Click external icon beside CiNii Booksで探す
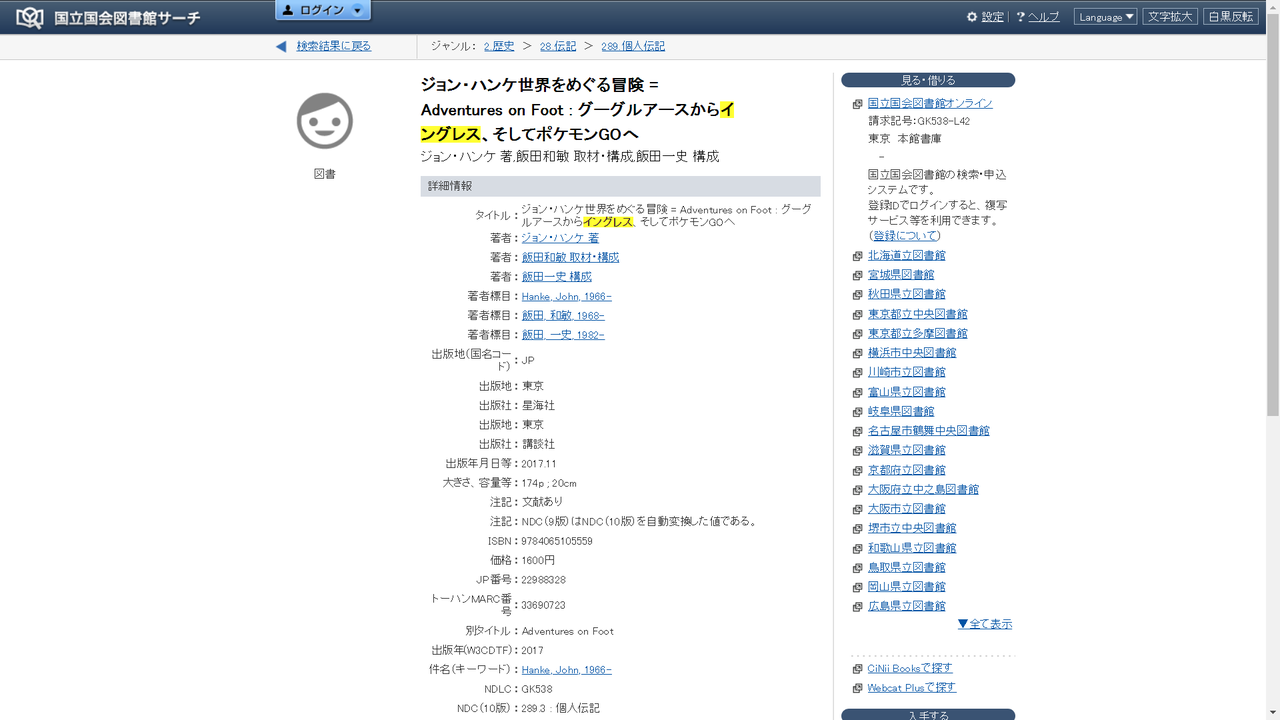 [857, 669]
